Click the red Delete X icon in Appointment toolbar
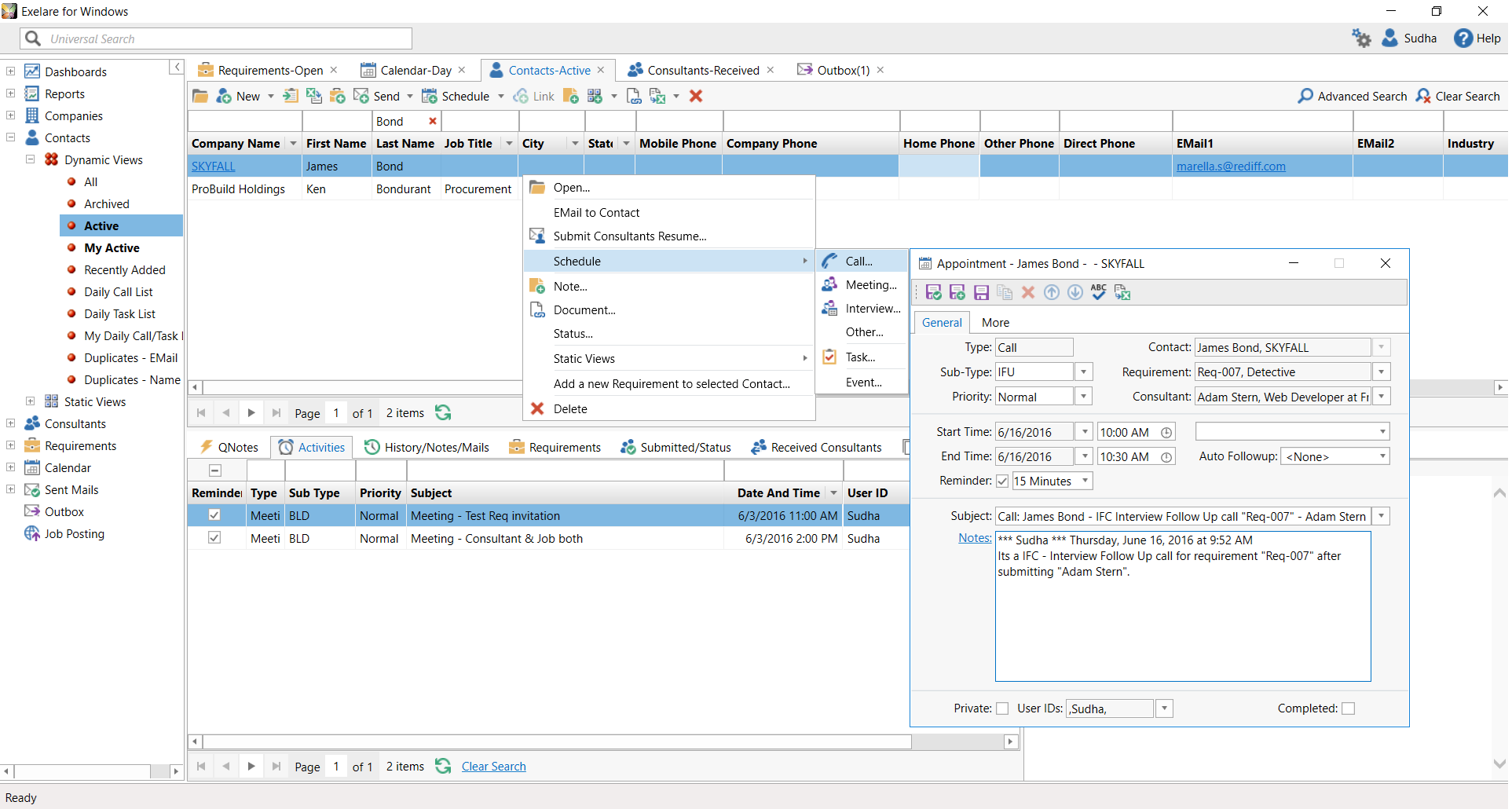The image size is (1512, 809). (x=1028, y=292)
